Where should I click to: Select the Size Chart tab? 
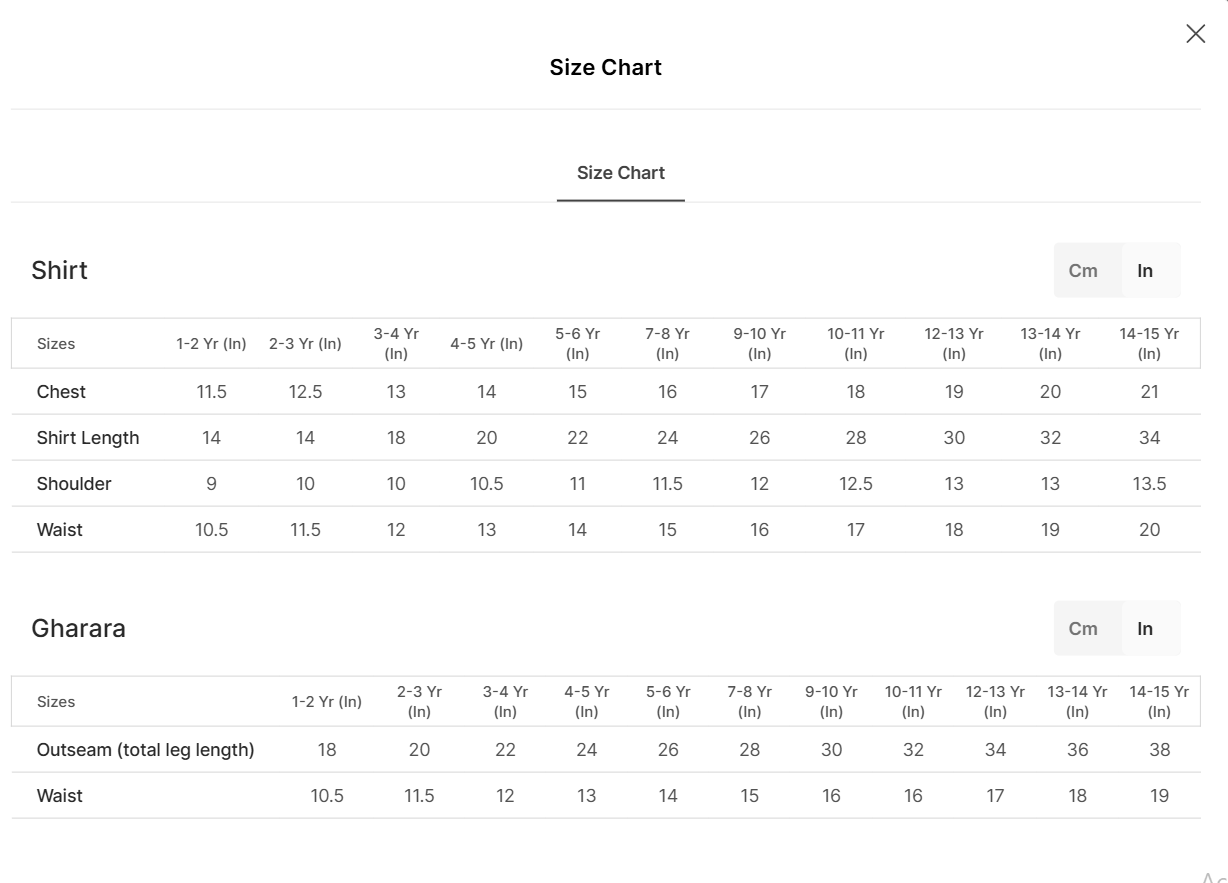(620, 173)
